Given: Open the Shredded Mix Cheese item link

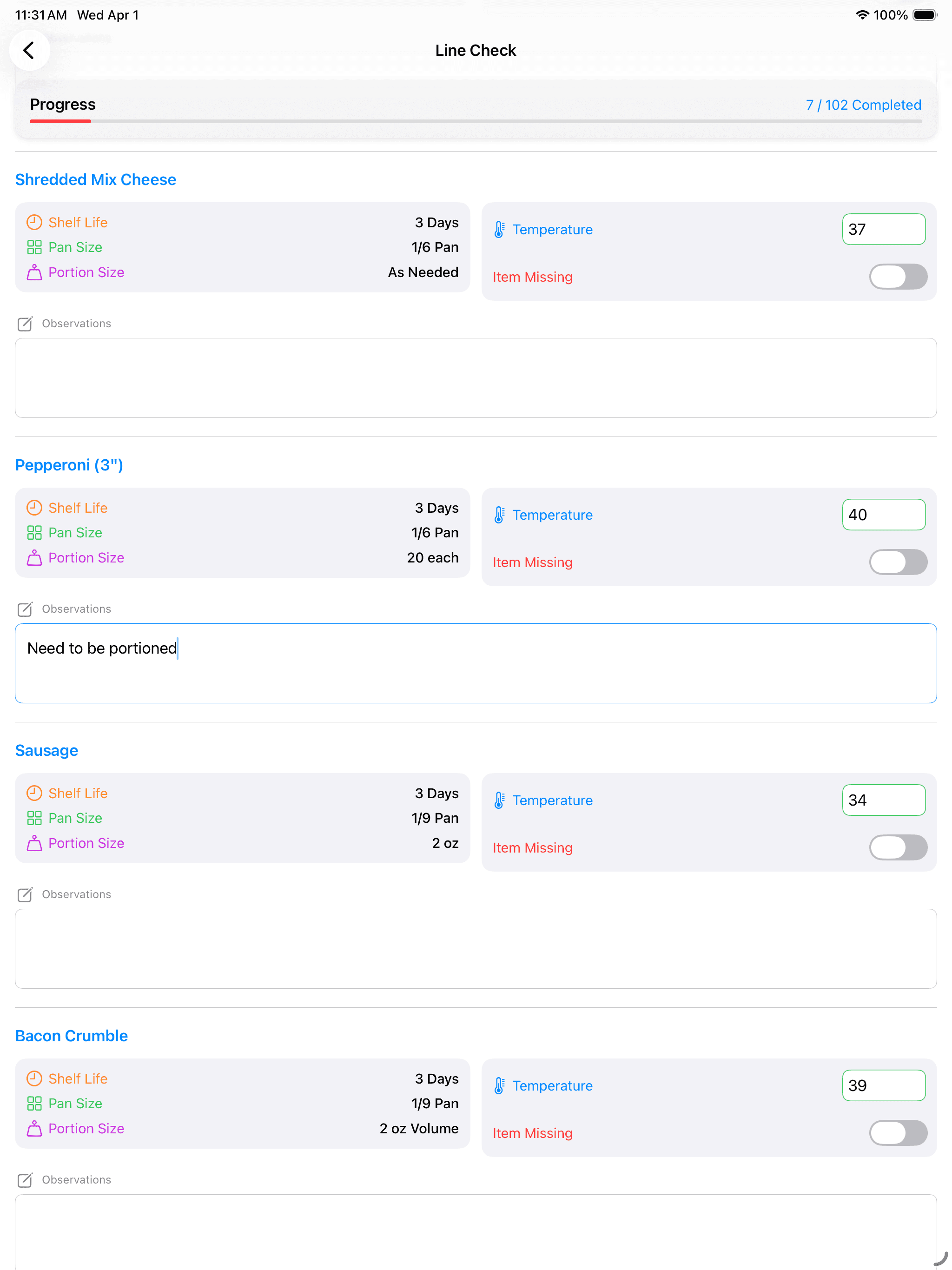Looking at the screenshot, I should [95, 179].
